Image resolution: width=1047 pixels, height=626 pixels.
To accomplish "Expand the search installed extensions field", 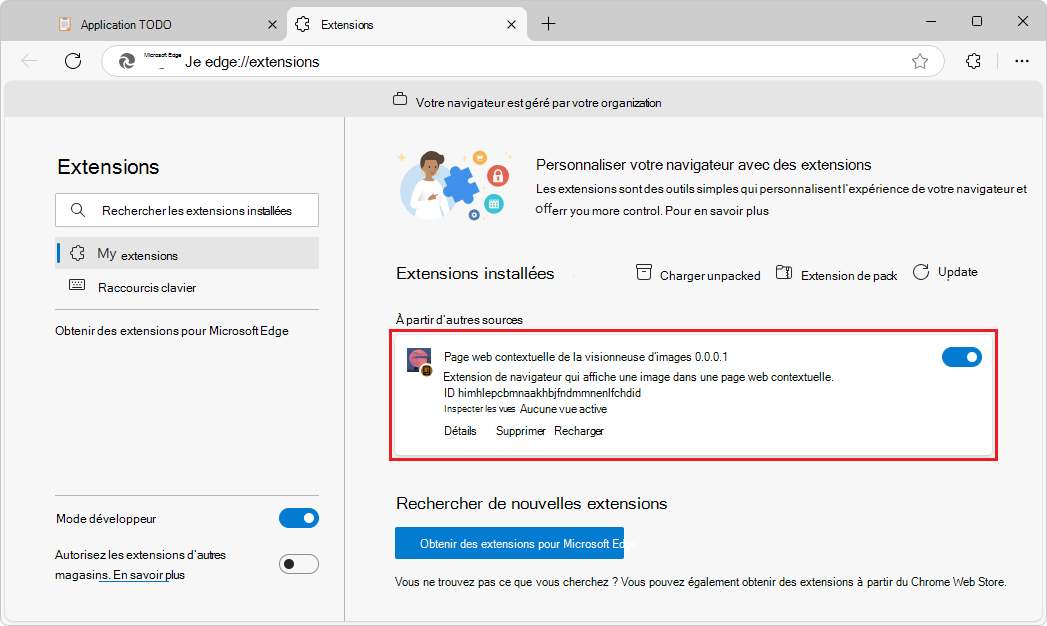I will (x=186, y=210).
